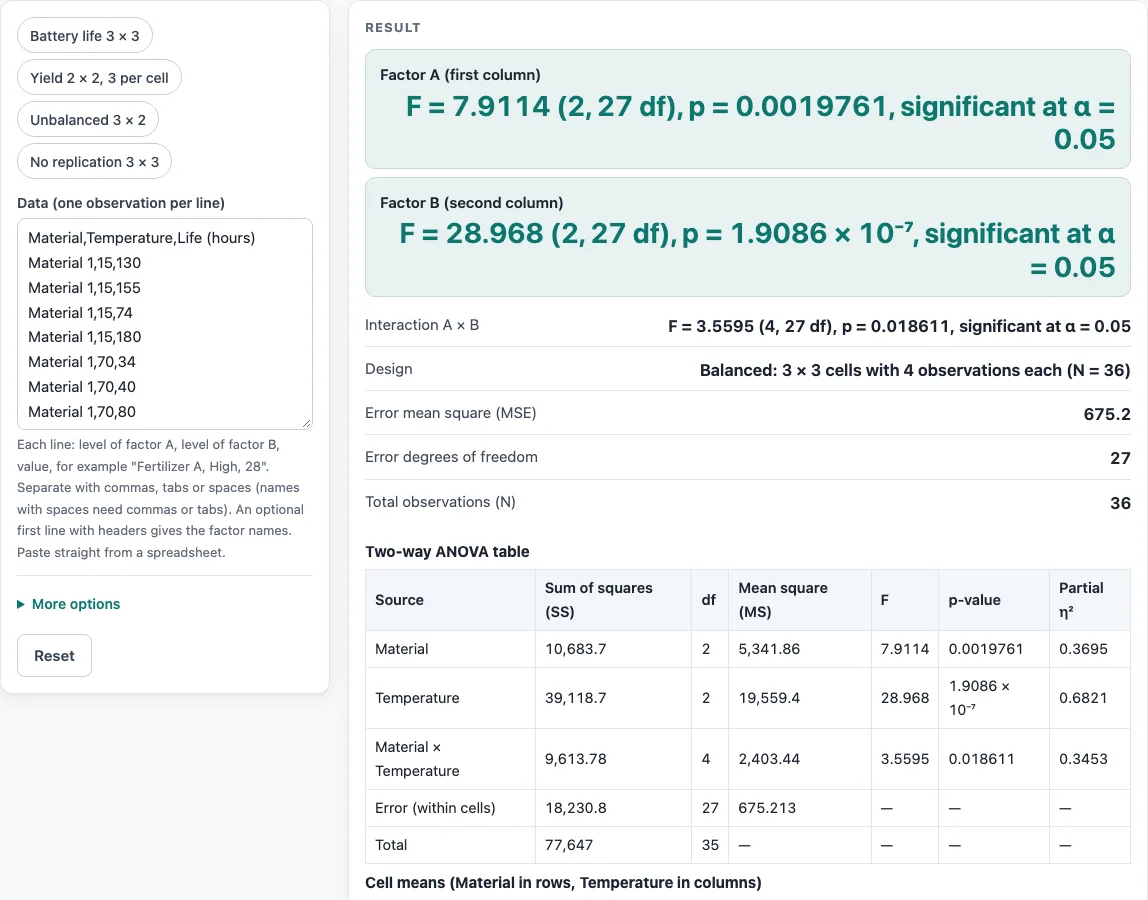This screenshot has height=900, width=1148.
Task: Click inside the Data textarea
Action: click(165, 324)
